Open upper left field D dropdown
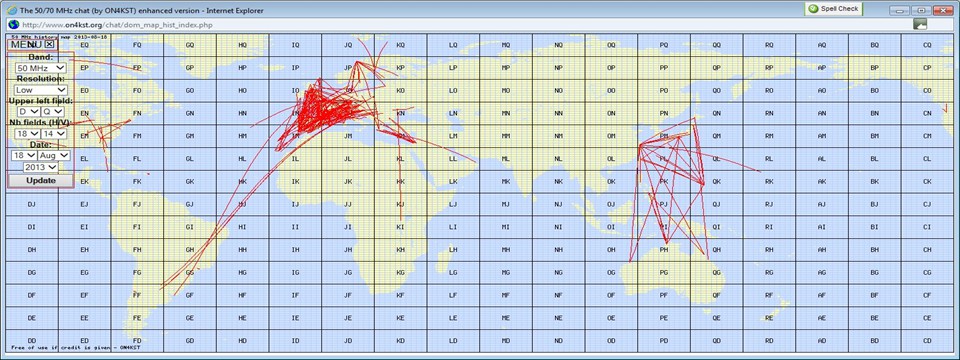Image resolution: width=960 pixels, height=360 pixels. pos(29,111)
